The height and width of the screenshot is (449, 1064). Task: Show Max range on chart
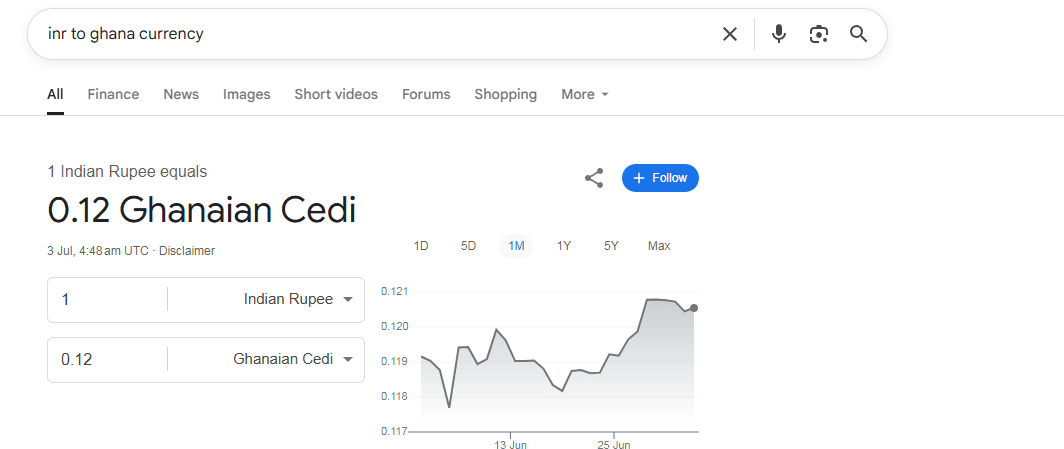659,246
